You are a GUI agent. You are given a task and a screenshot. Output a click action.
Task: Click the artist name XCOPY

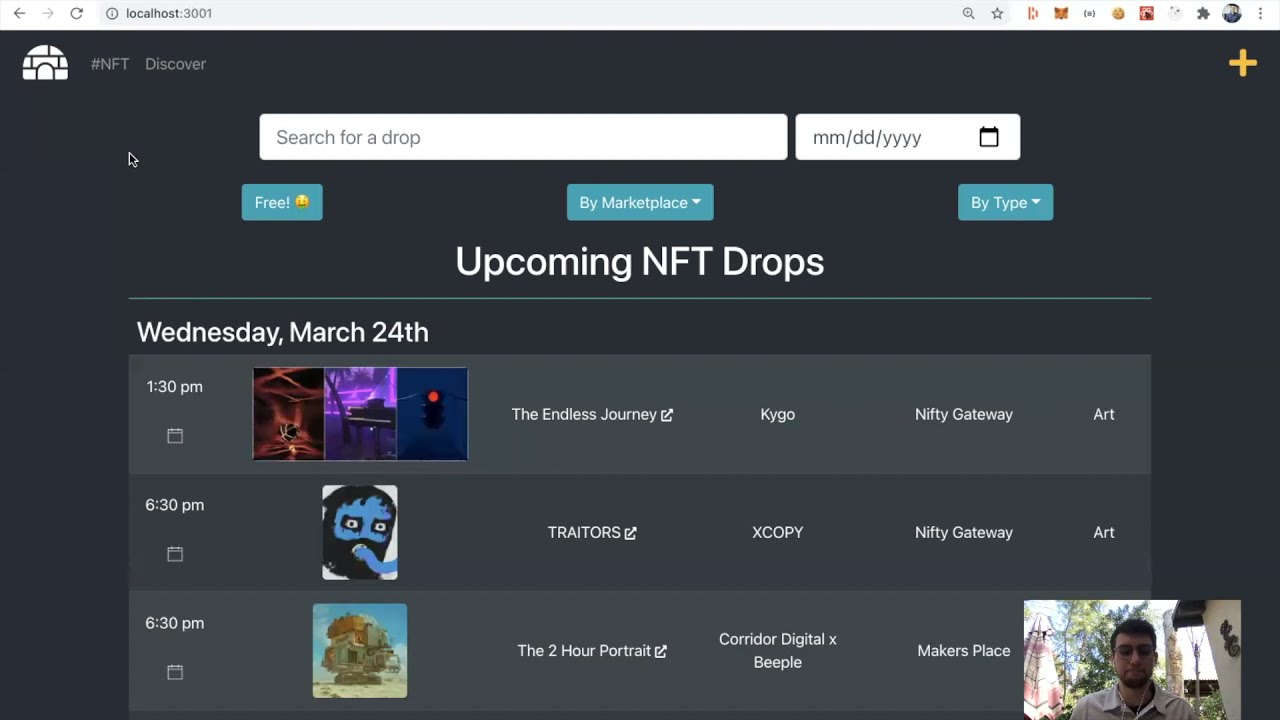(777, 532)
